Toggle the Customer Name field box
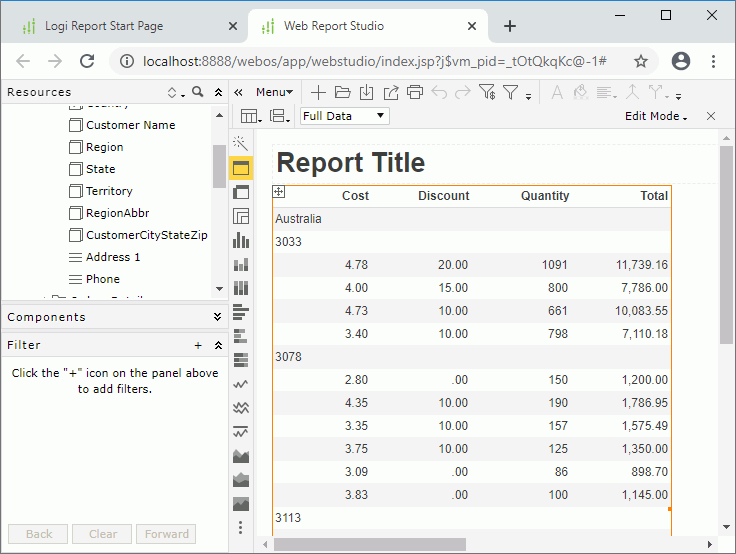Viewport: 736px width, 554px height. coord(76,125)
